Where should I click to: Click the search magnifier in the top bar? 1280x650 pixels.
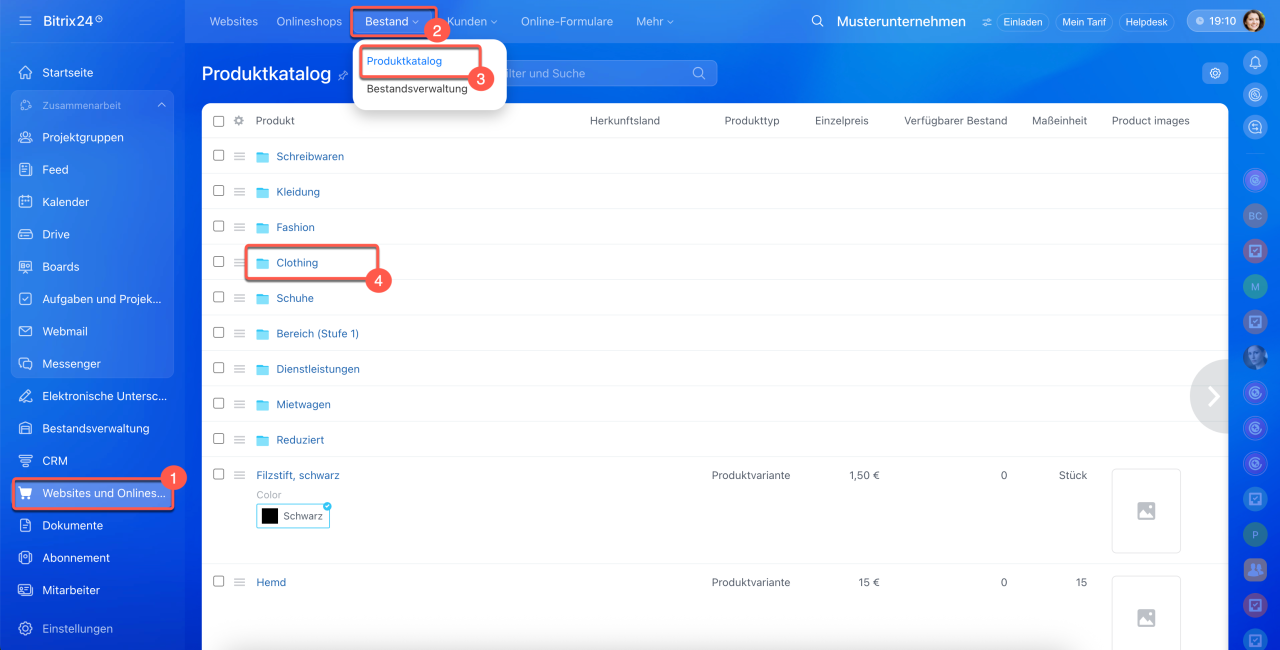coord(817,21)
